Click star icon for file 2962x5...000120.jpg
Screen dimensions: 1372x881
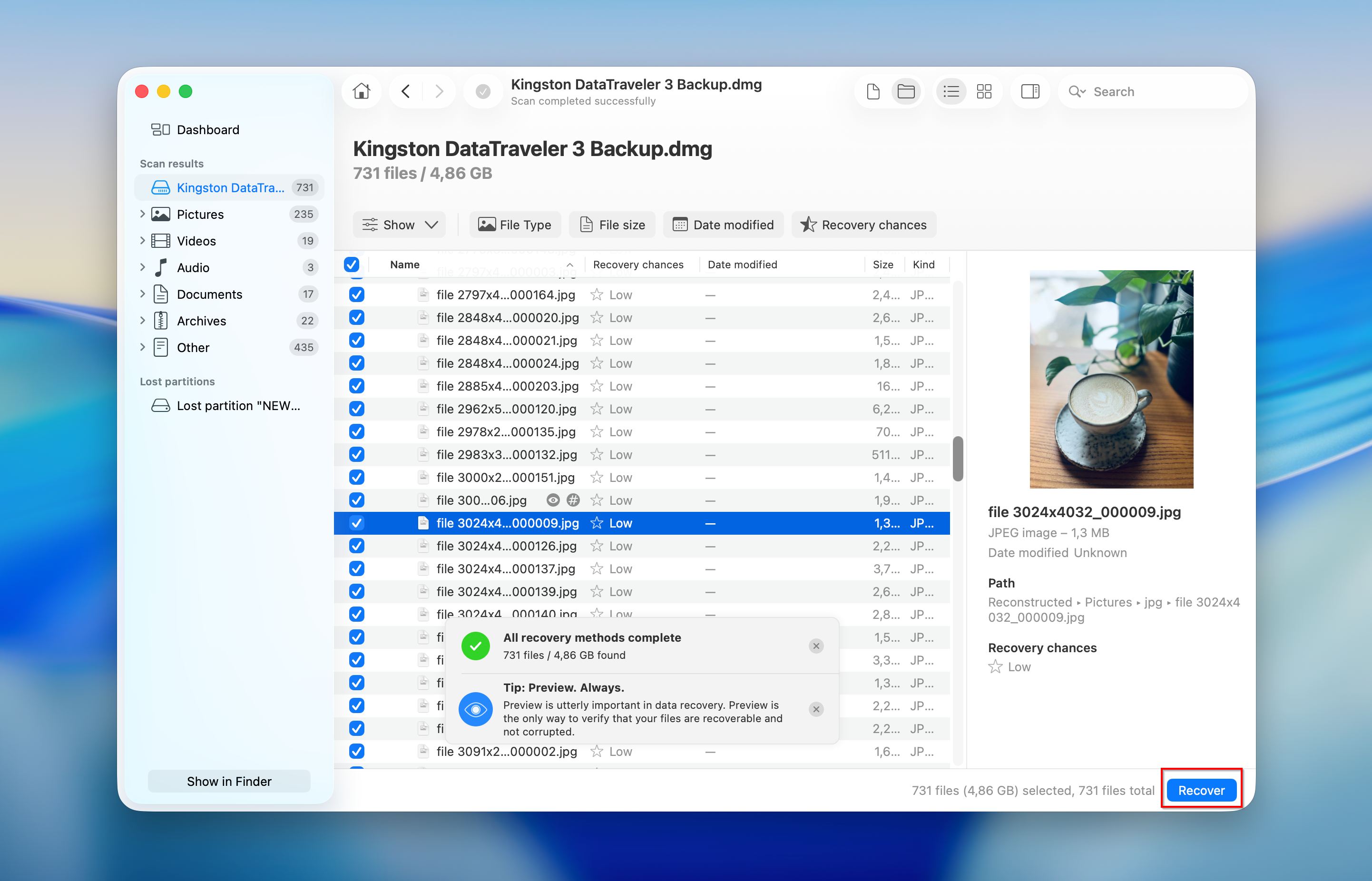click(597, 409)
